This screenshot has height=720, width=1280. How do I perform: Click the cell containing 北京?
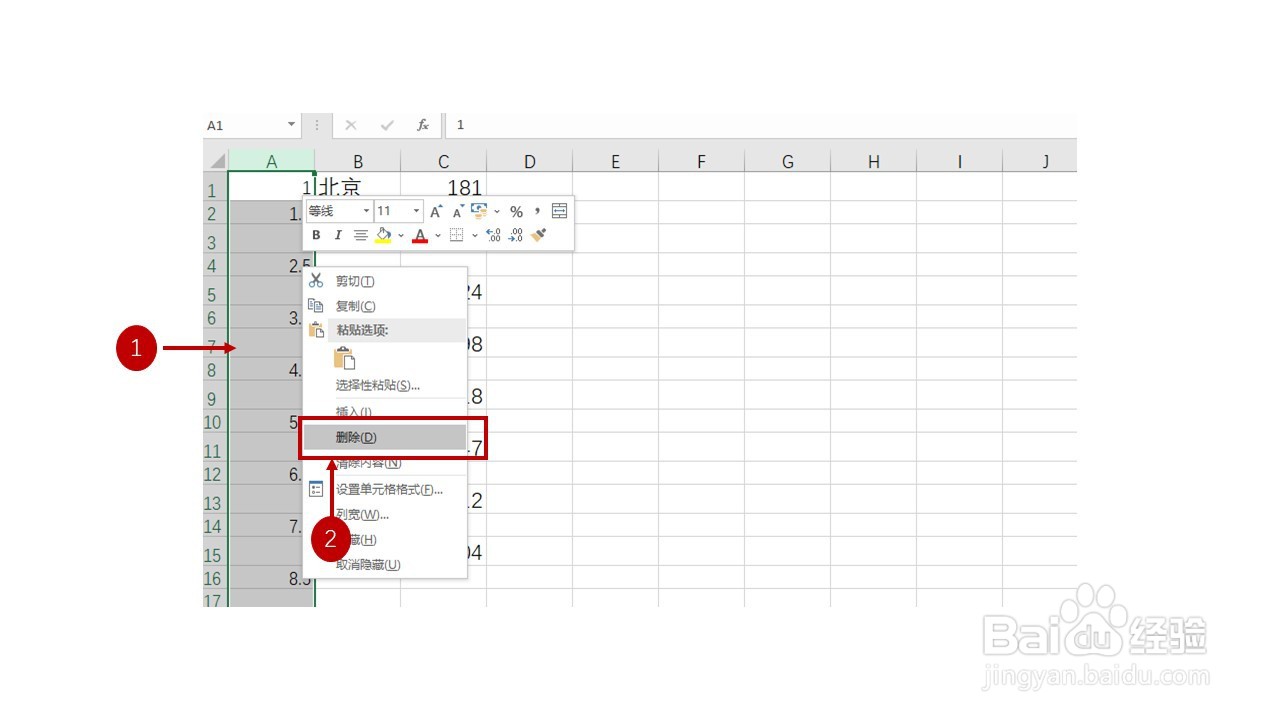pos(358,187)
